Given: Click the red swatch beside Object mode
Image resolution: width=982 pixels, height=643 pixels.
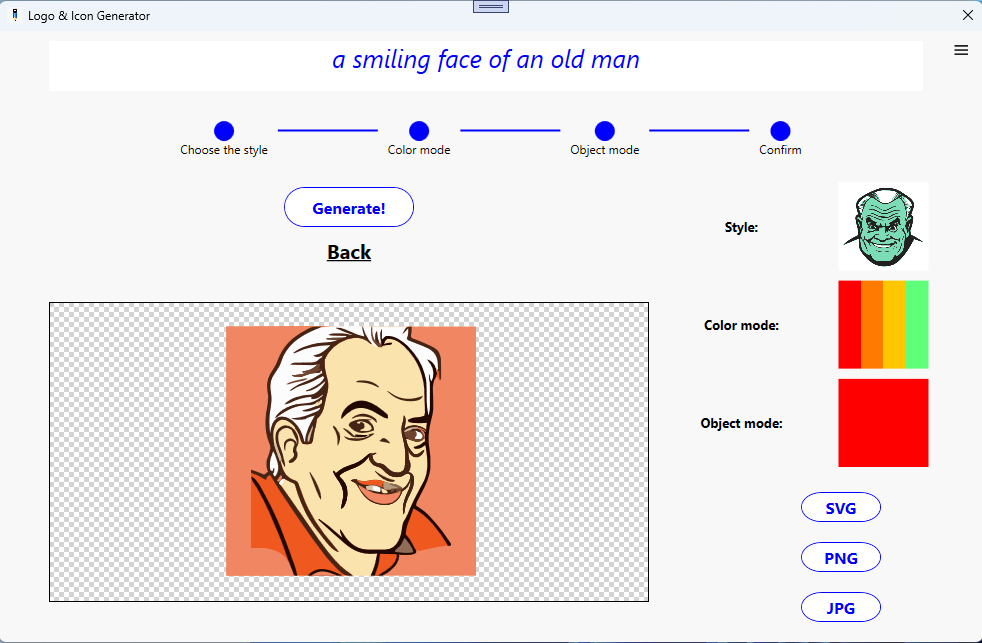Looking at the screenshot, I should click(x=883, y=423).
